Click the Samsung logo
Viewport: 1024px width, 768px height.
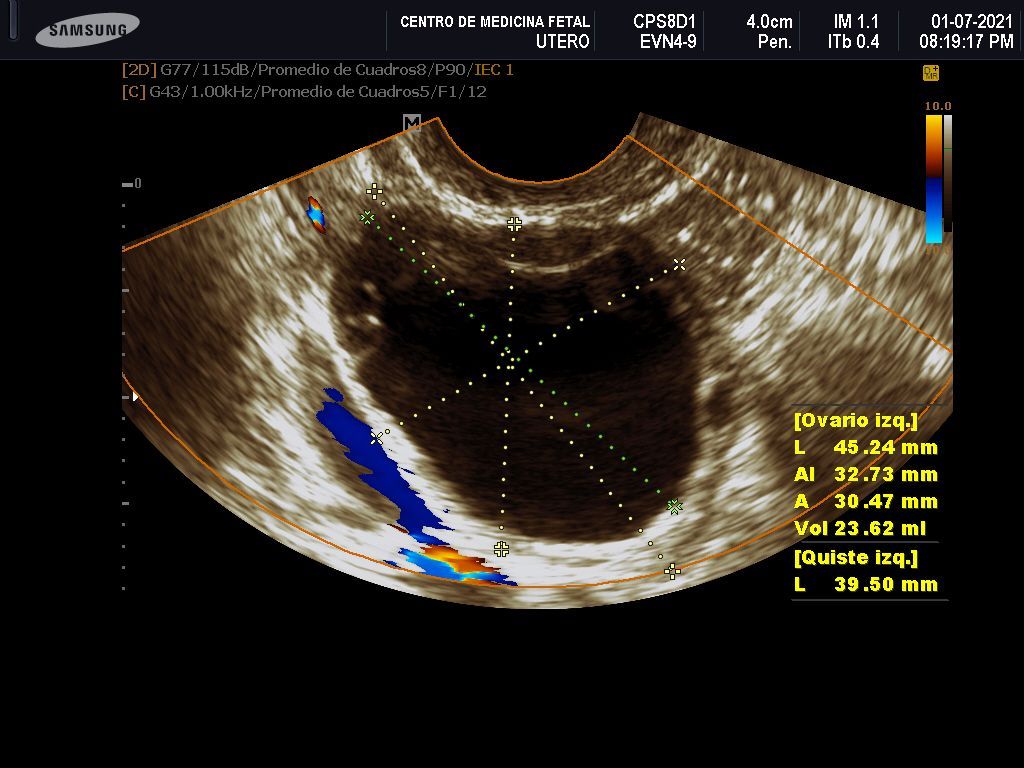(88, 30)
